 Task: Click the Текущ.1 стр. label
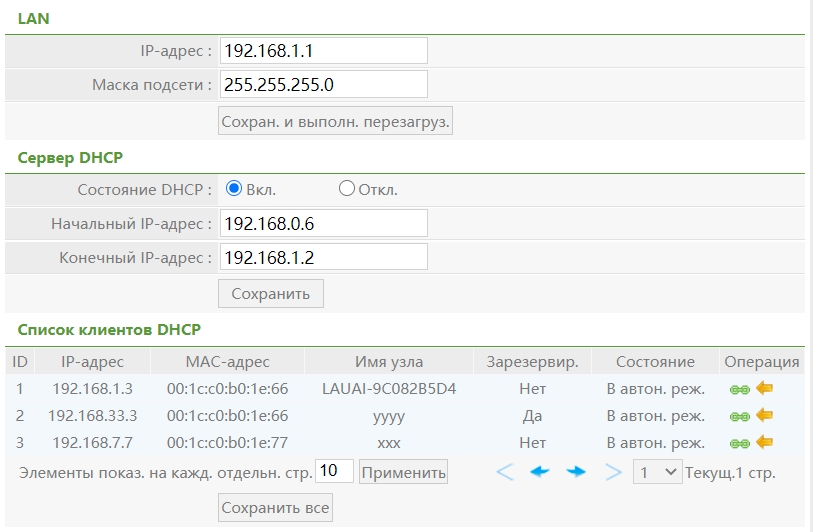[730, 472]
